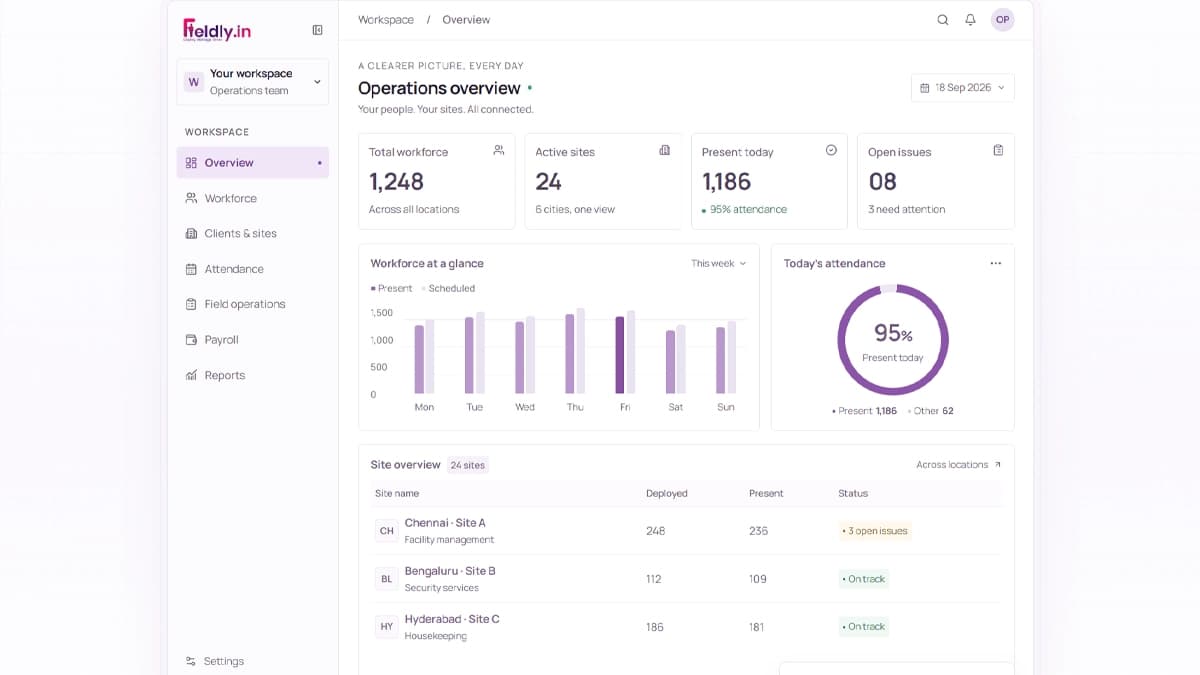This screenshot has height=675, width=1200.
Task: Click the Fieldly.in logo
Action: tap(217, 29)
